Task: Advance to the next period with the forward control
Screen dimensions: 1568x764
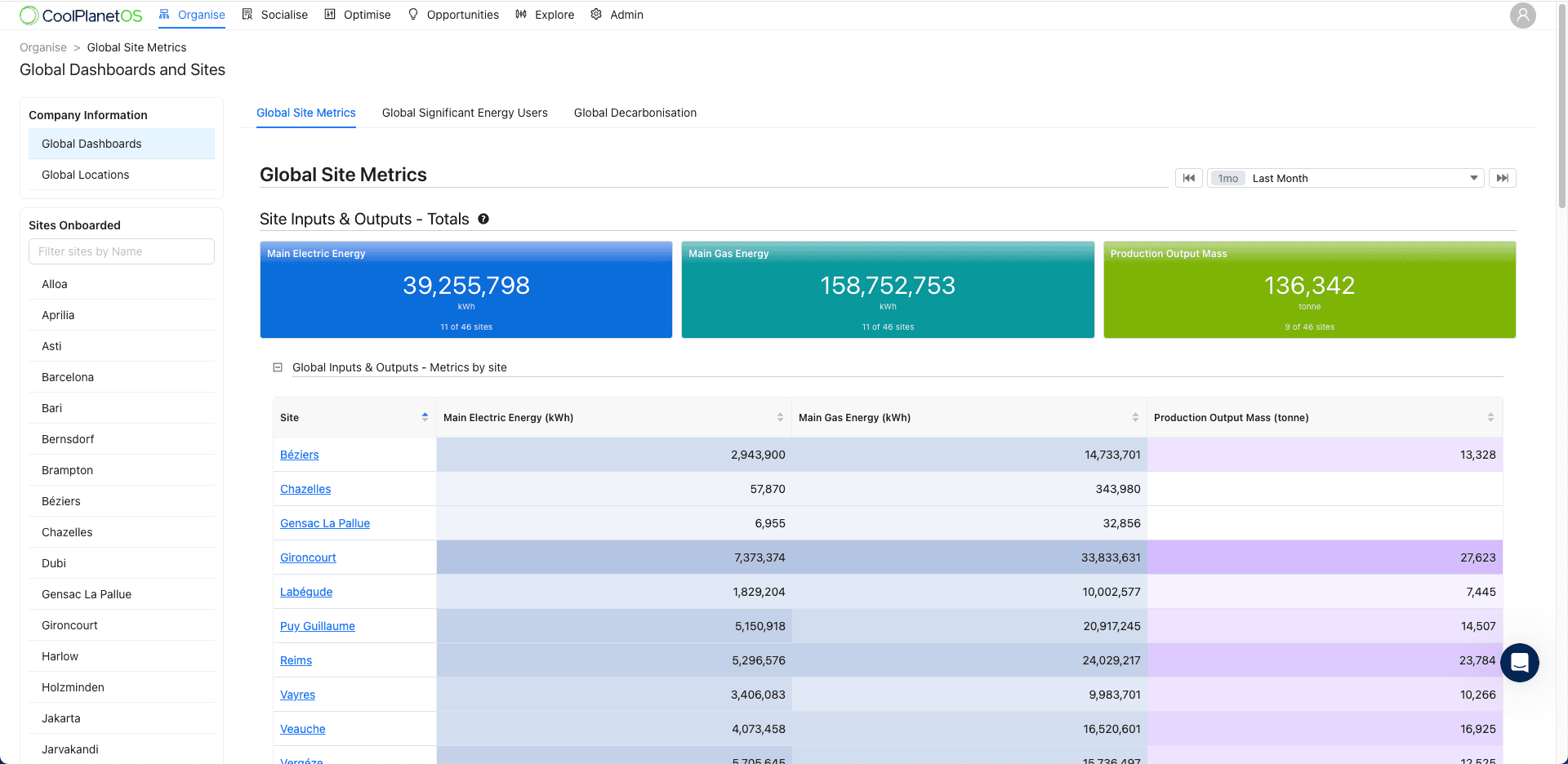Action: tap(1503, 177)
